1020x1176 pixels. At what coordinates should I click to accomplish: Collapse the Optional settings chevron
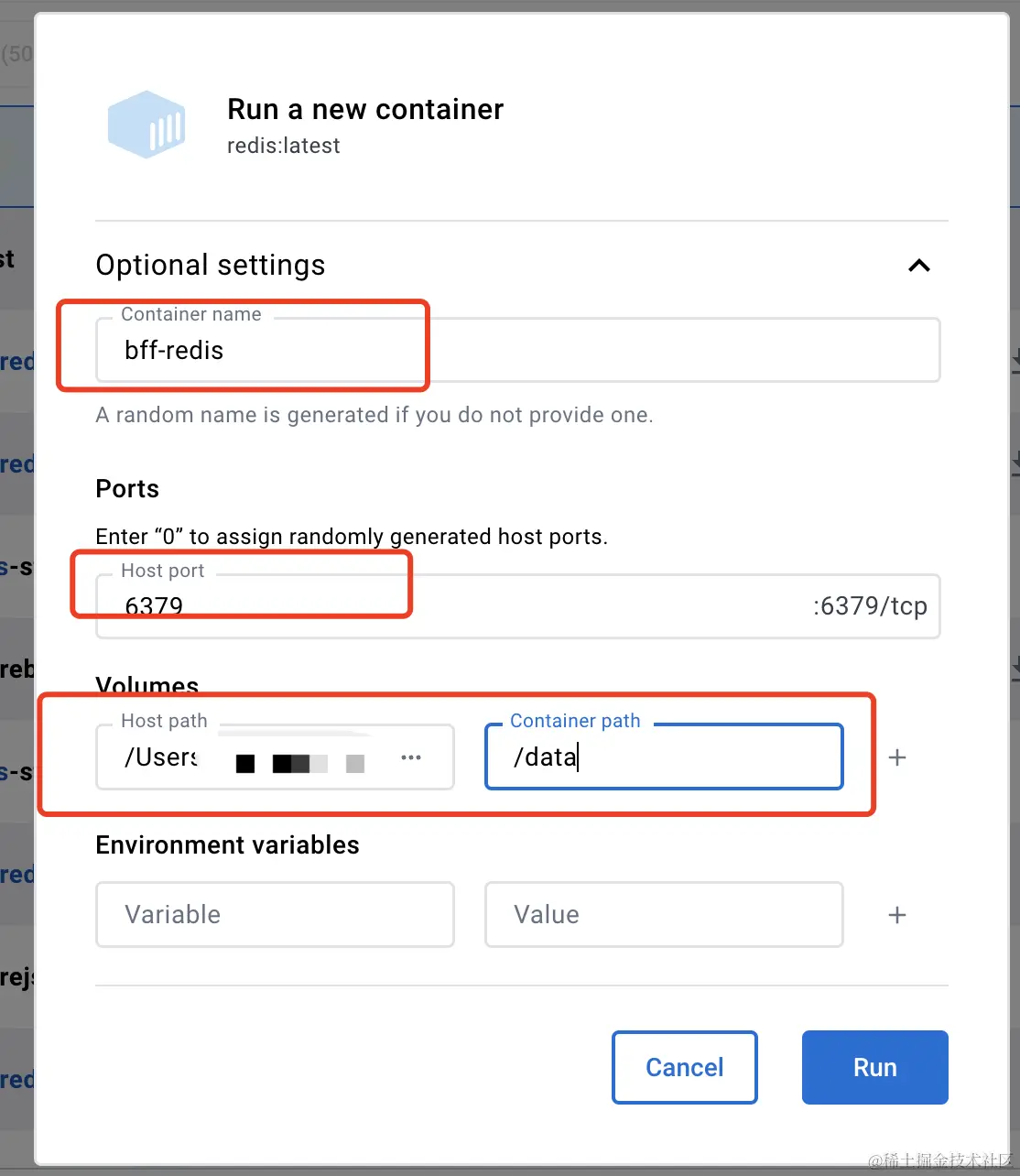coord(918,266)
